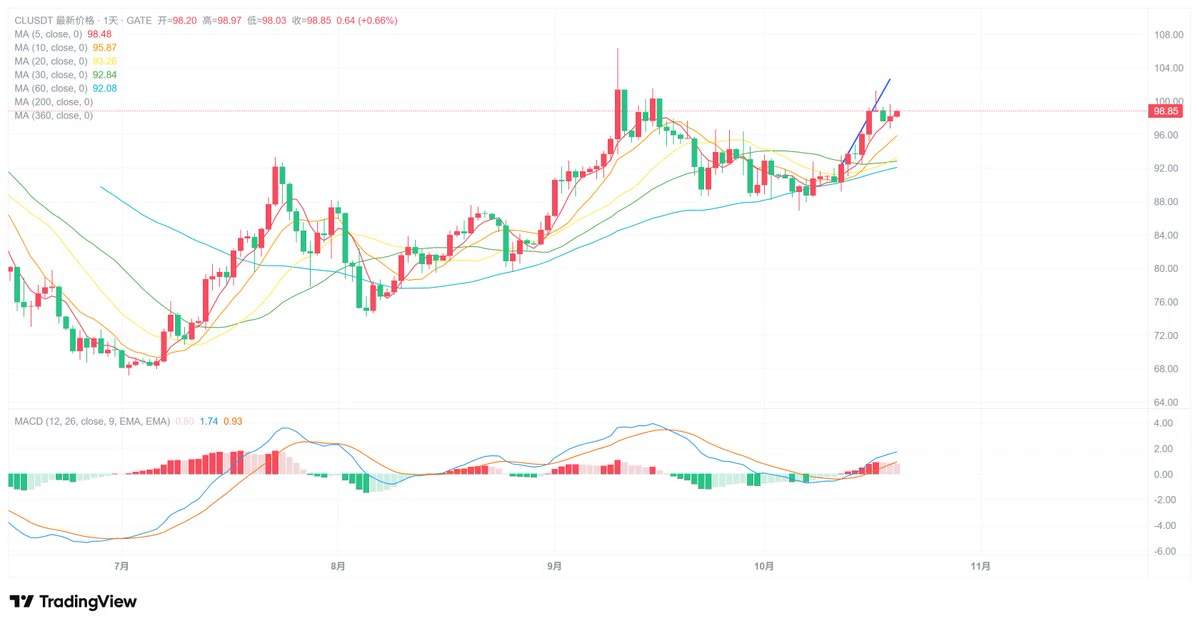The height and width of the screenshot is (626, 1199).
Task: Click the low price 低=98.03 in the header
Action: point(267,21)
